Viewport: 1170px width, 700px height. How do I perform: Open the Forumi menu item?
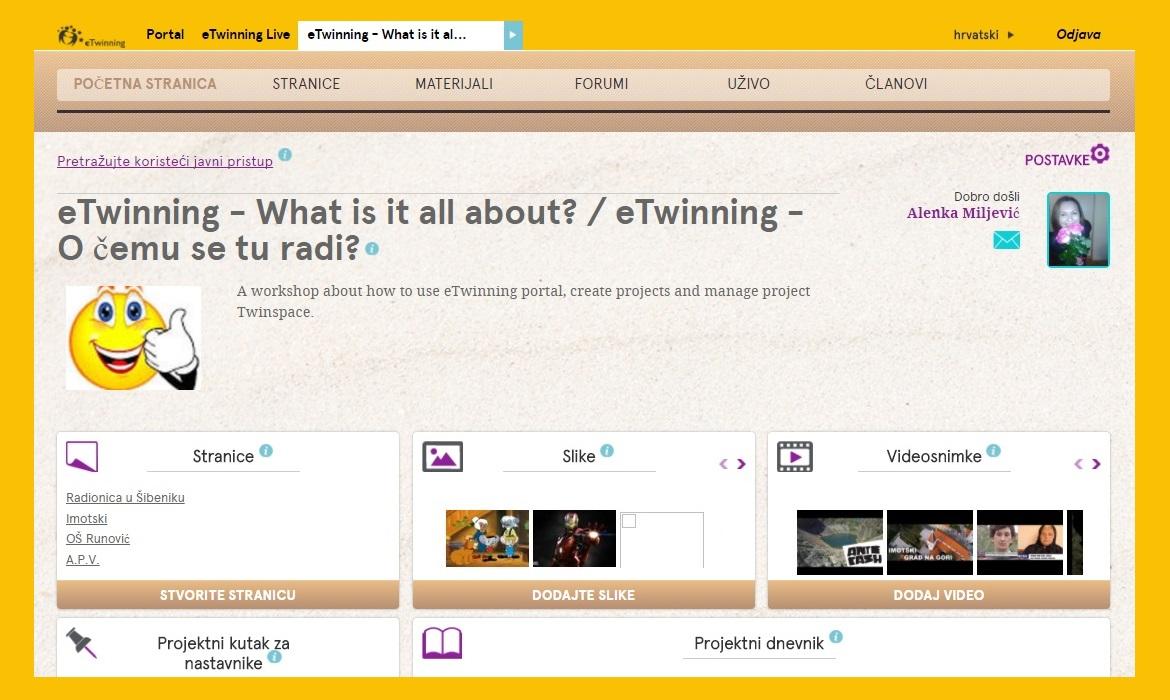(x=601, y=84)
